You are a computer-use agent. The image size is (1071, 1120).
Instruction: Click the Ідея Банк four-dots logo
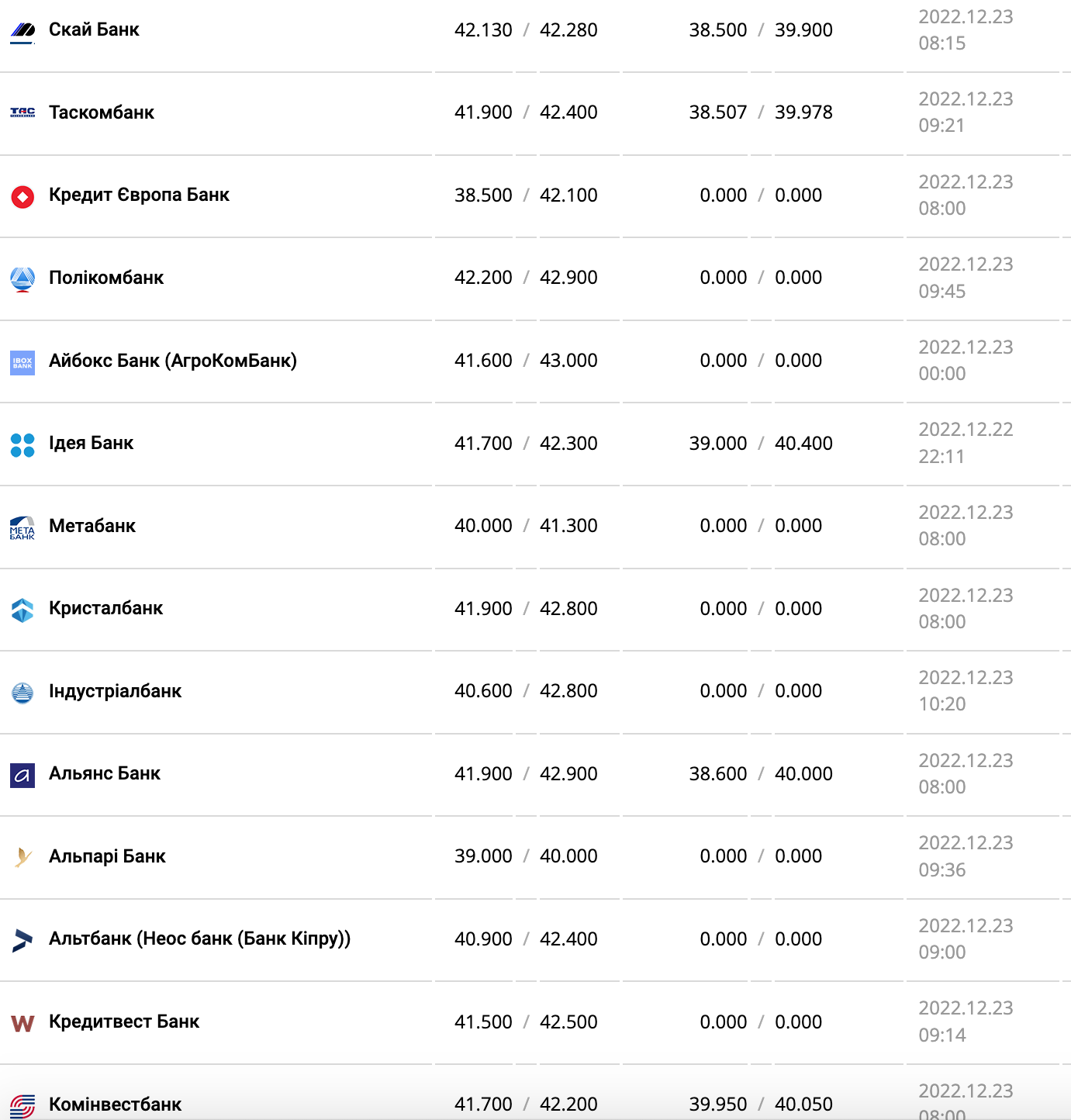point(22,444)
